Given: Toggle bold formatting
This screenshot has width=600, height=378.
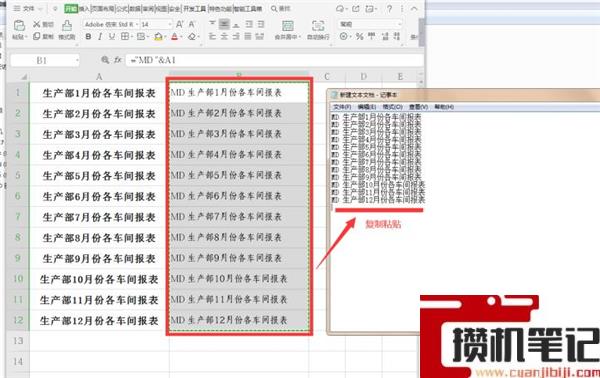Looking at the screenshot, I should point(88,36).
